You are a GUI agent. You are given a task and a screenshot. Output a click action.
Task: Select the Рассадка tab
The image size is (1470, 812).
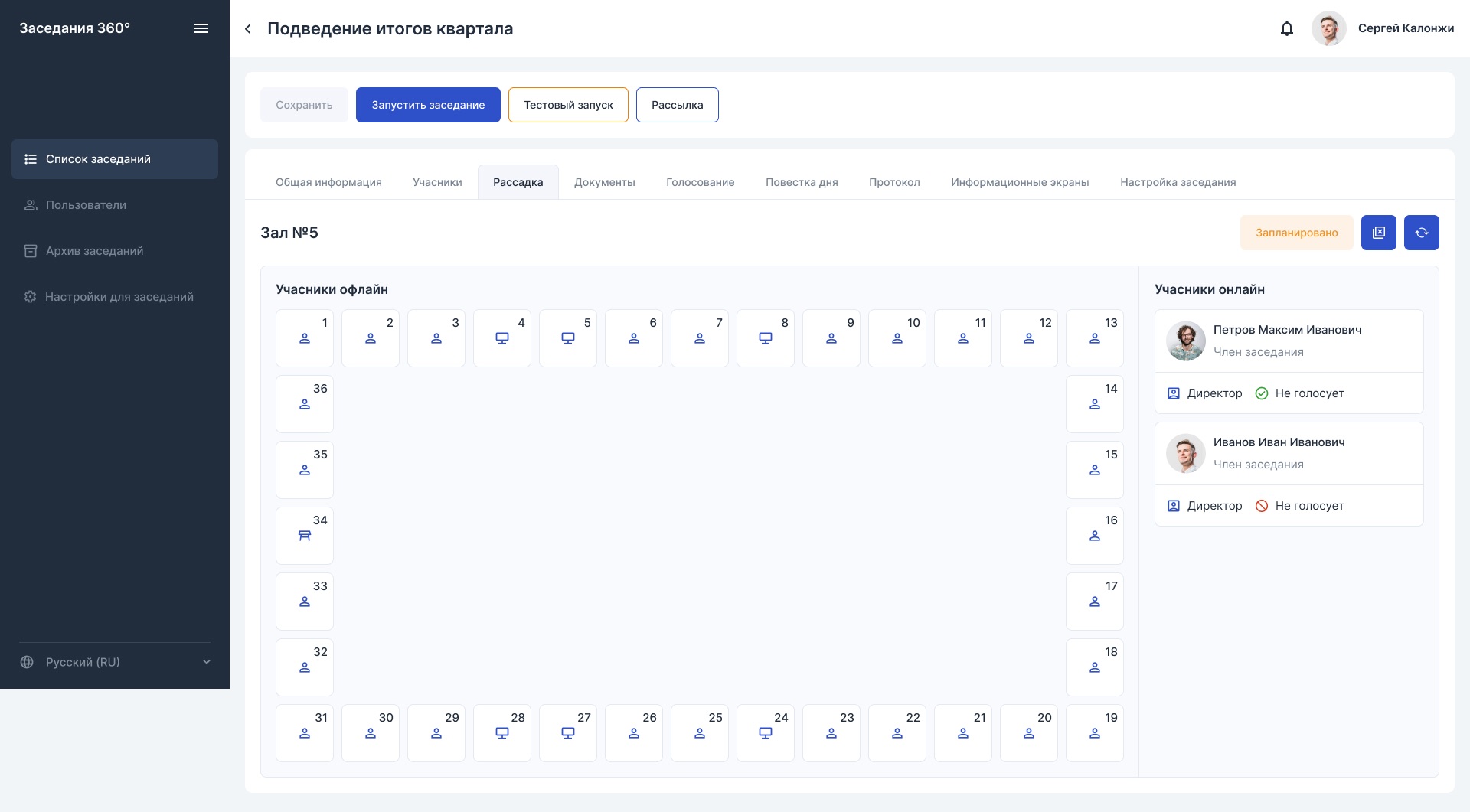coord(518,182)
